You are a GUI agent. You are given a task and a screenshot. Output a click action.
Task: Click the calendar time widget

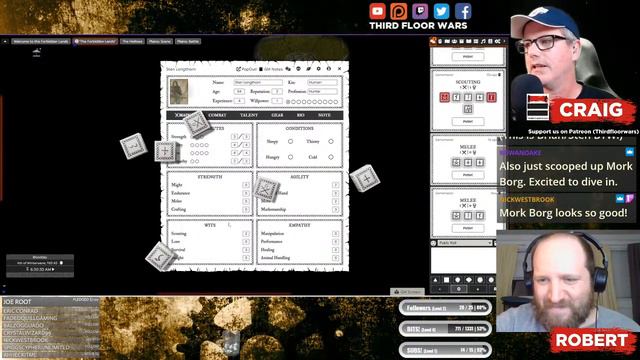pos(40,266)
